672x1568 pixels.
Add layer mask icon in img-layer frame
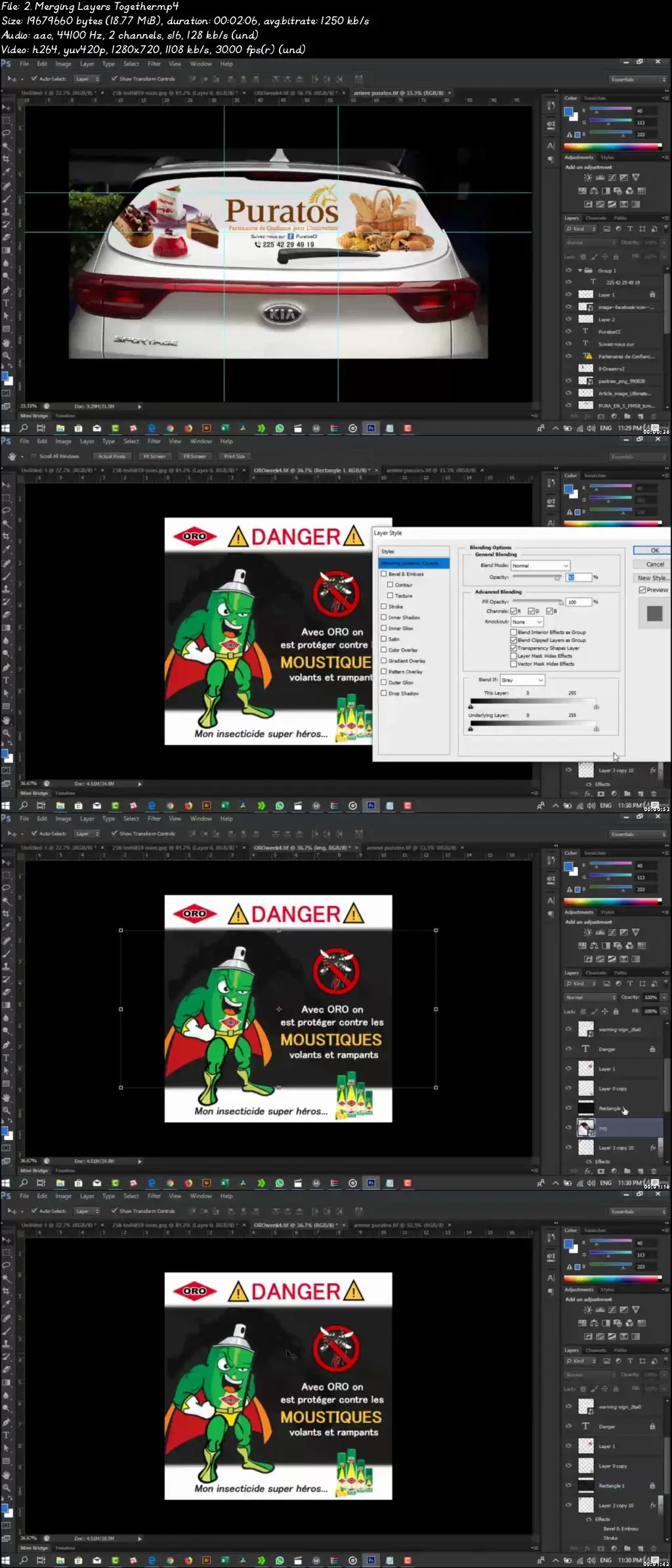[x=601, y=1170]
